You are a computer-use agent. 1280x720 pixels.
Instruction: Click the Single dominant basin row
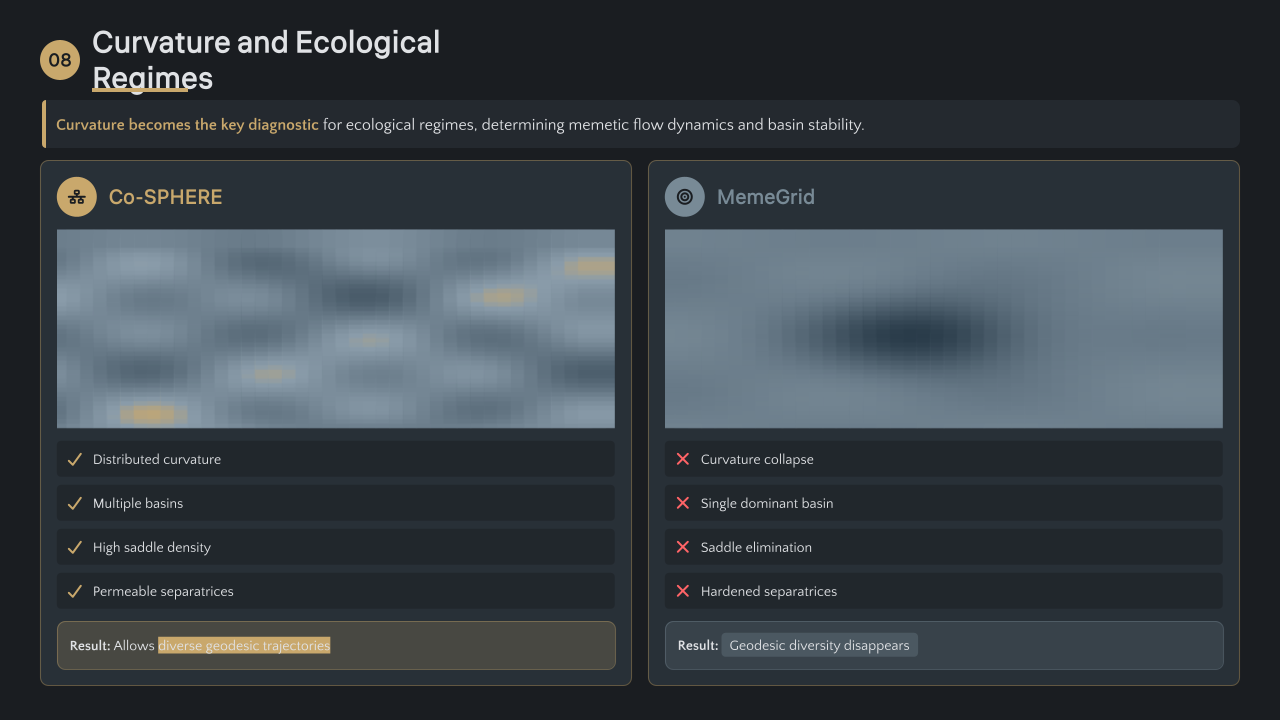coord(943,503)
